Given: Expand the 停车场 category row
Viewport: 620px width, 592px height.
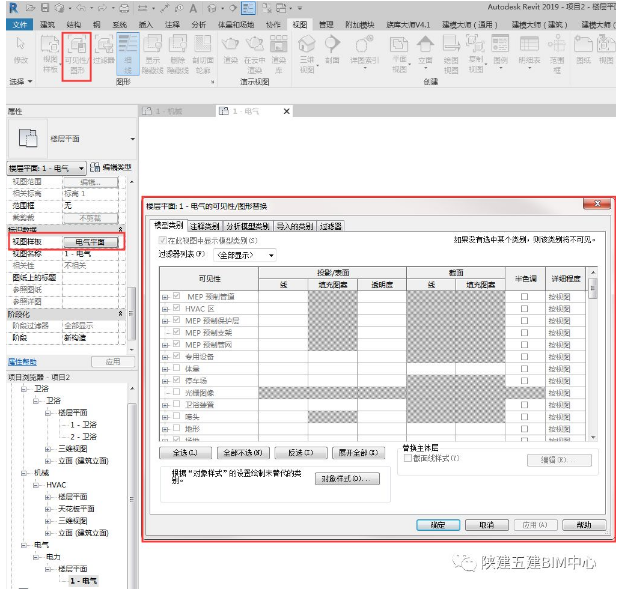Looking at the screenshot, I should (165, 380).
